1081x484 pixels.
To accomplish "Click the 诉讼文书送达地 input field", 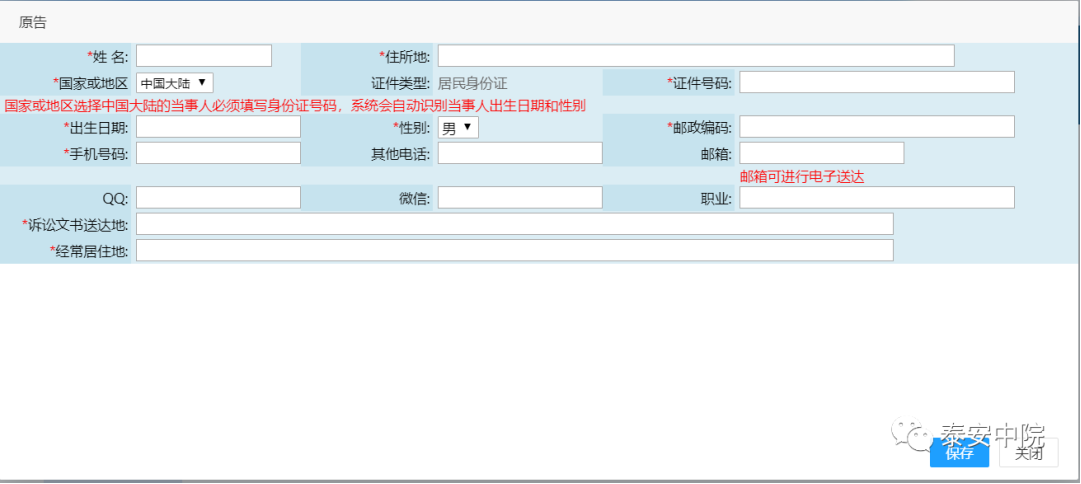I will pos(515,224).
